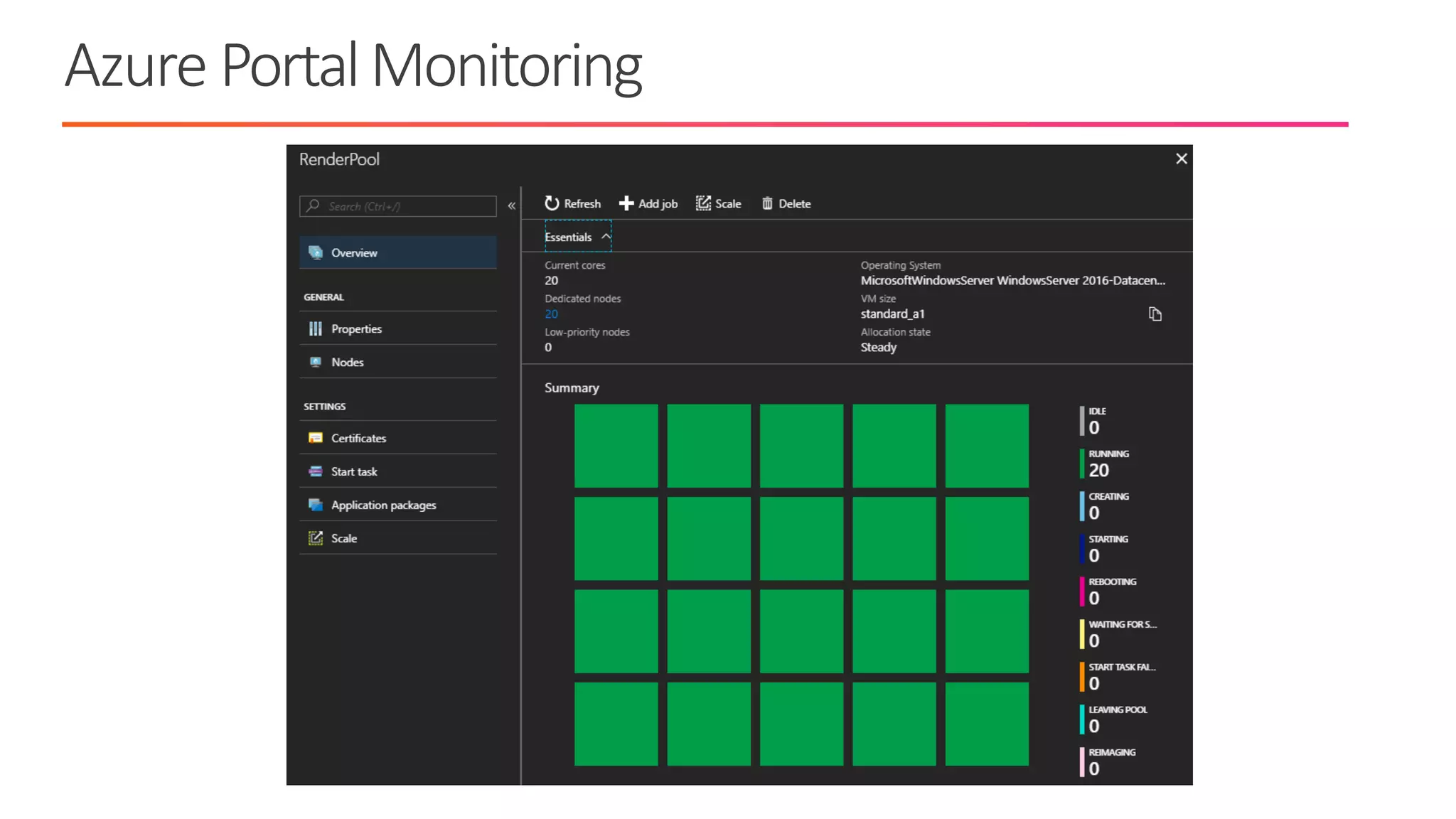Close the RenderPool blade
The width and height of the screenshot is (1456, 819).
1181,159
